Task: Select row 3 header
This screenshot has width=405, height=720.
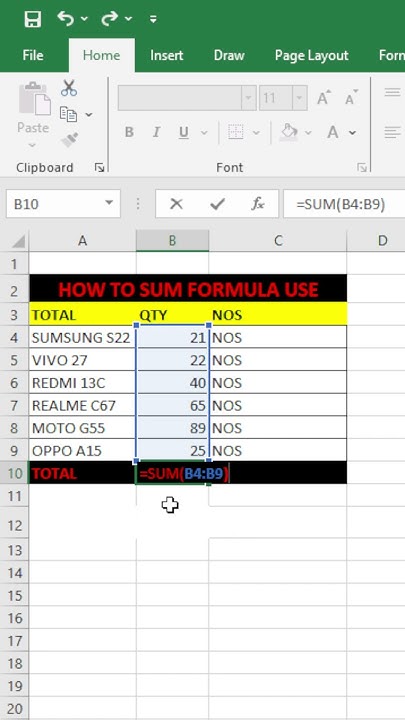Action: [15, 315]
